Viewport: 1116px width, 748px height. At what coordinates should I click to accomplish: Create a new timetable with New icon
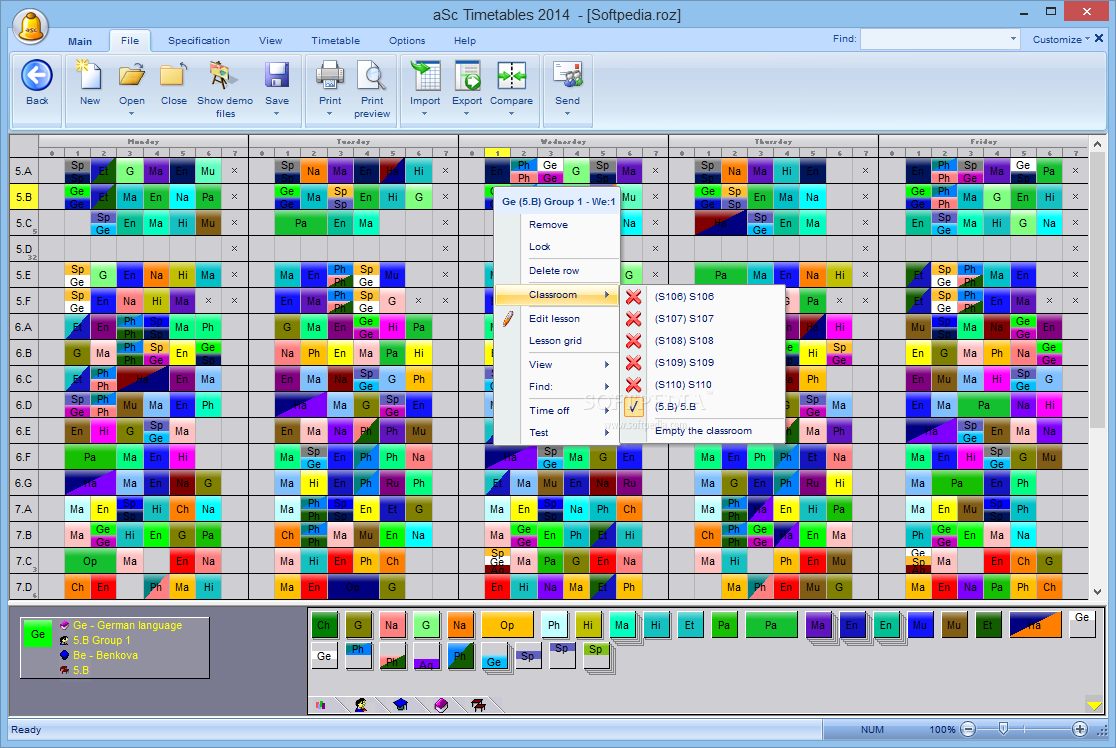pos(90,75)
